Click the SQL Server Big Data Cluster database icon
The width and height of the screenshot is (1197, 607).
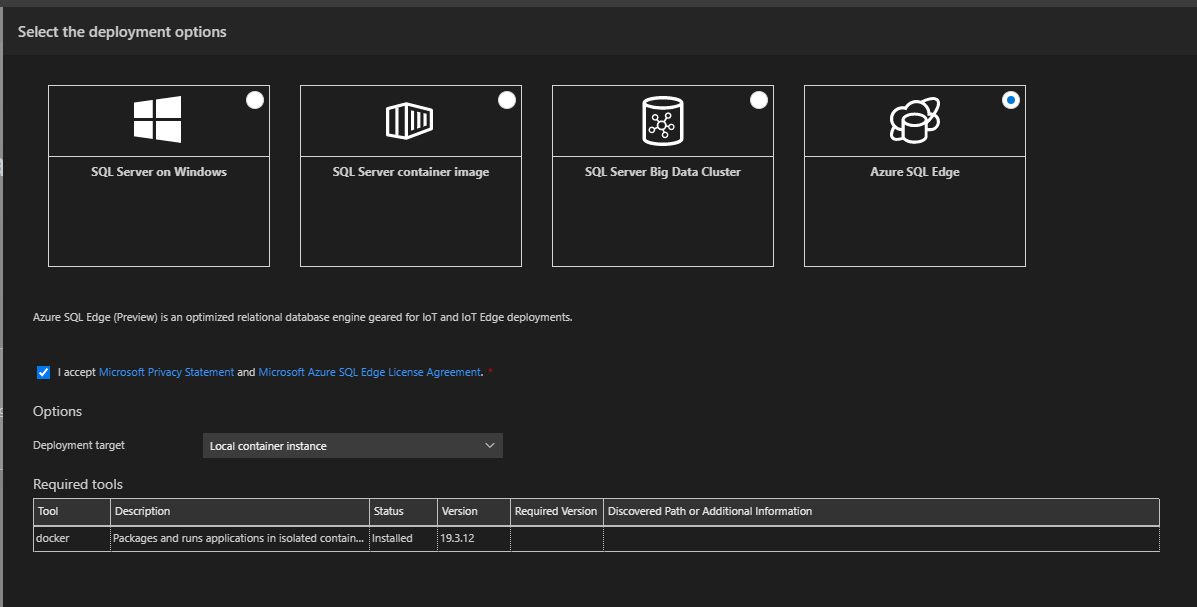(662, 119)
